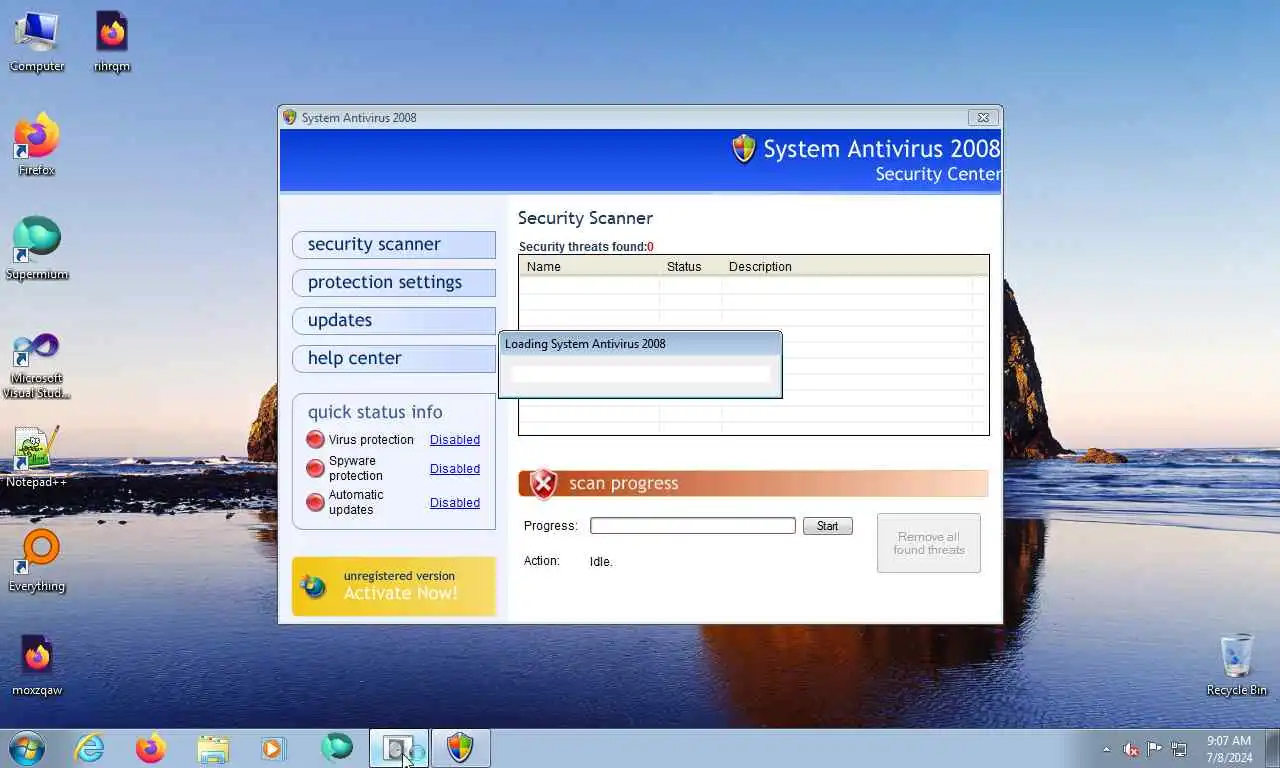Open the rihrqm desktop file
Image resolution: width=1280 pixels, height=768 pixels.
point(112,42)
